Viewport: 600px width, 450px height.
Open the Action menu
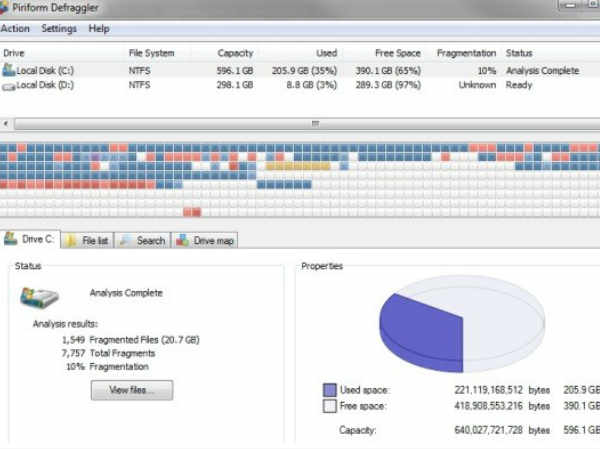click(x=15, y=29)
